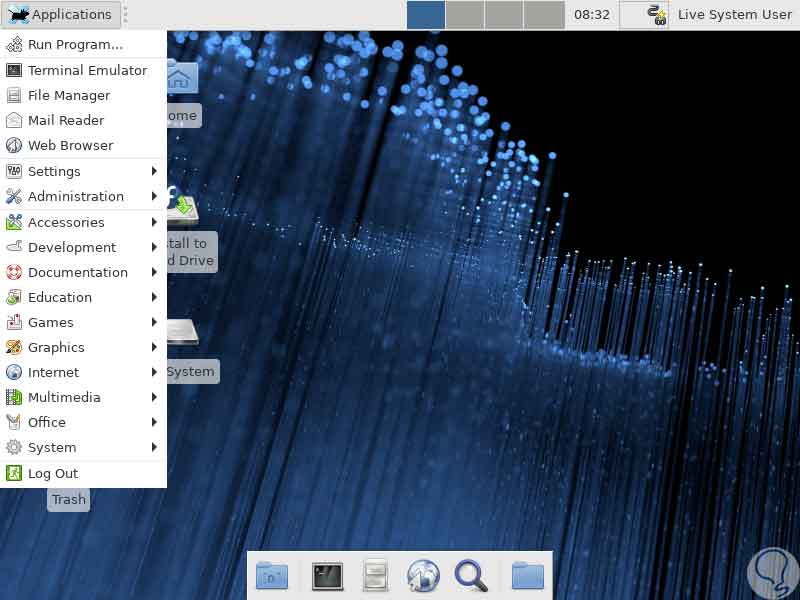The image size is (800, 600).
Task: Click the System gear icon
Action: (x=14, y=447)
